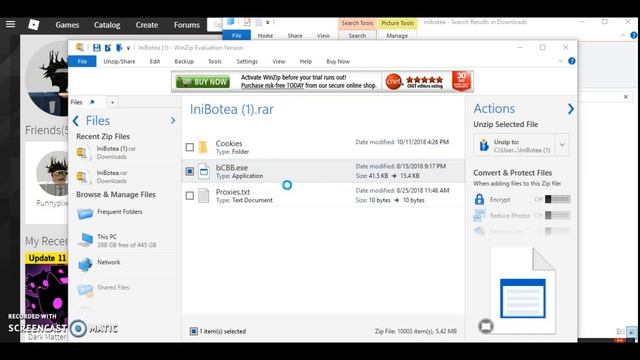Click the Encrypt lock icon

click(x=479, y=199)
